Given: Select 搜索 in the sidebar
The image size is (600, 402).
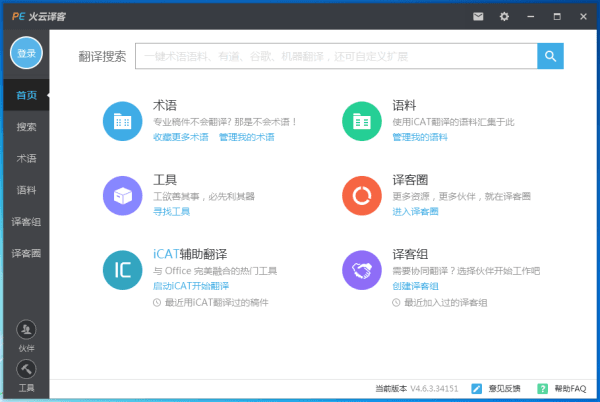Looking at the screenshot, I should coord(26,127).
